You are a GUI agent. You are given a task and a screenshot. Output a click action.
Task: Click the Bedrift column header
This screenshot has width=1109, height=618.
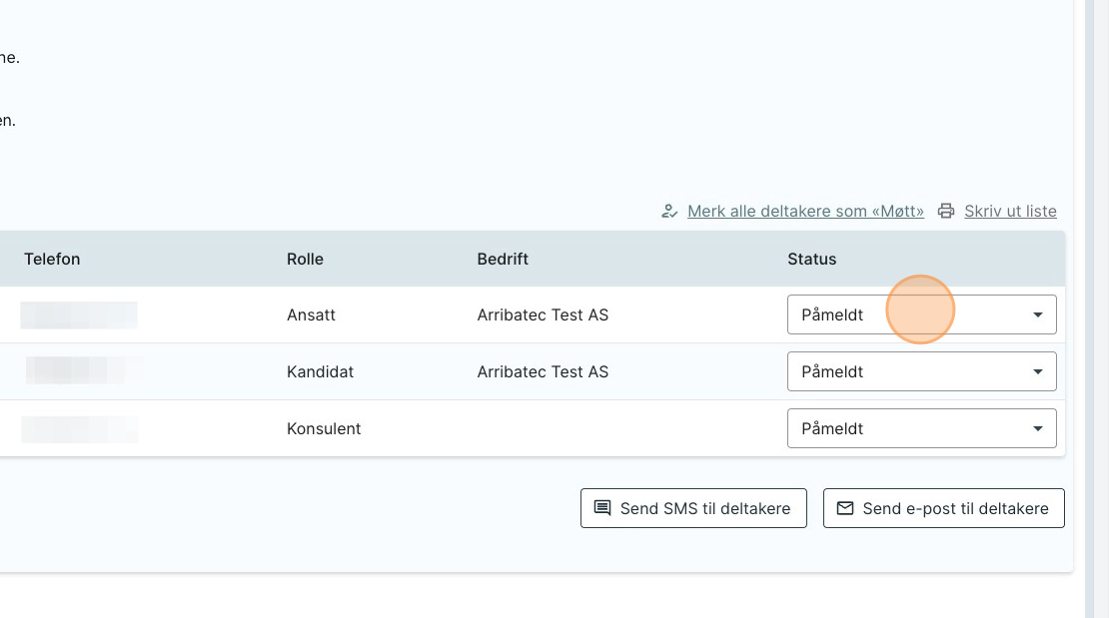(x=502, y=259)
